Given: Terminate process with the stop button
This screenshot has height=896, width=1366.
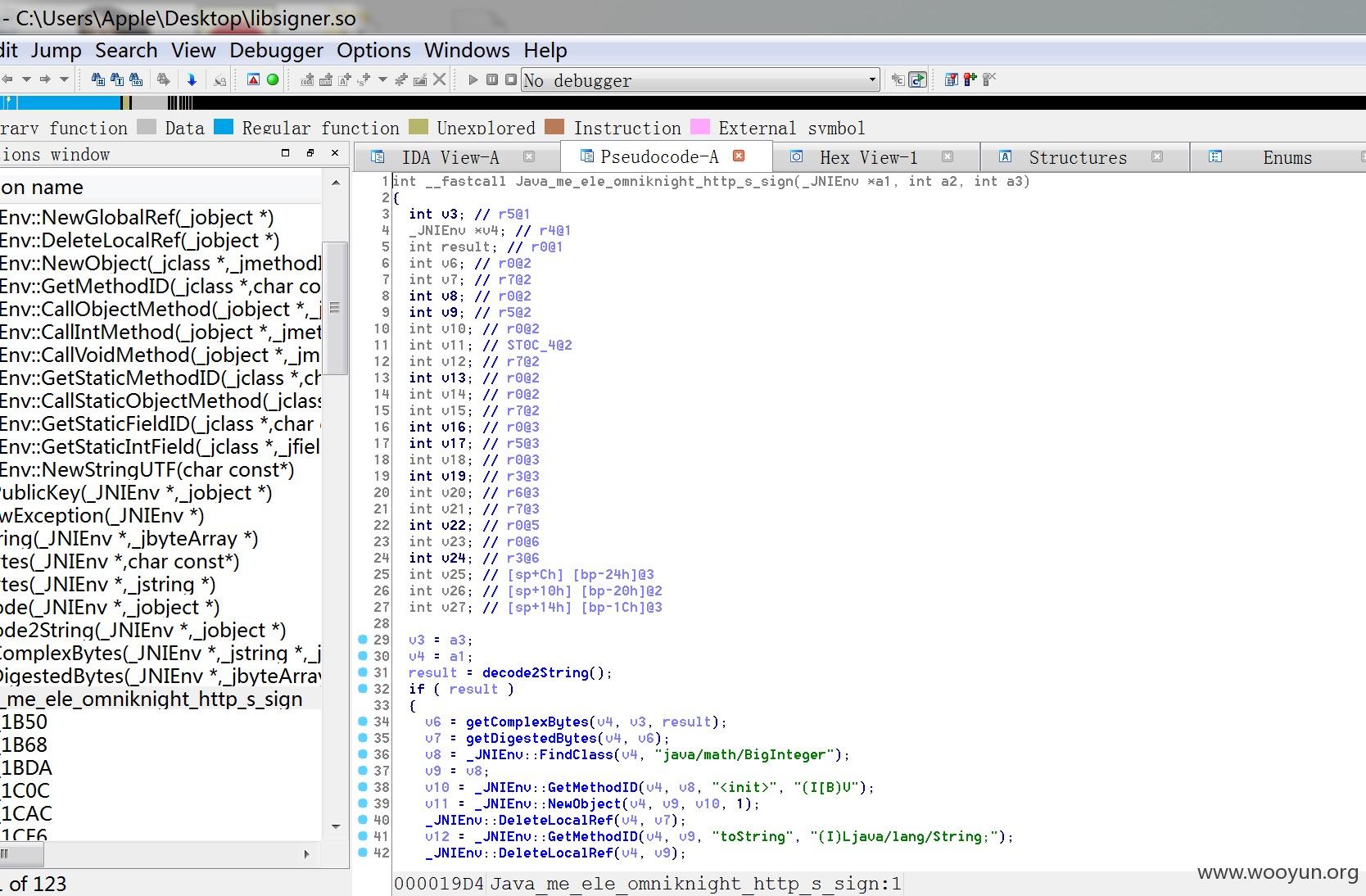Looking at the screenshot, I should [x=511, y=79].
